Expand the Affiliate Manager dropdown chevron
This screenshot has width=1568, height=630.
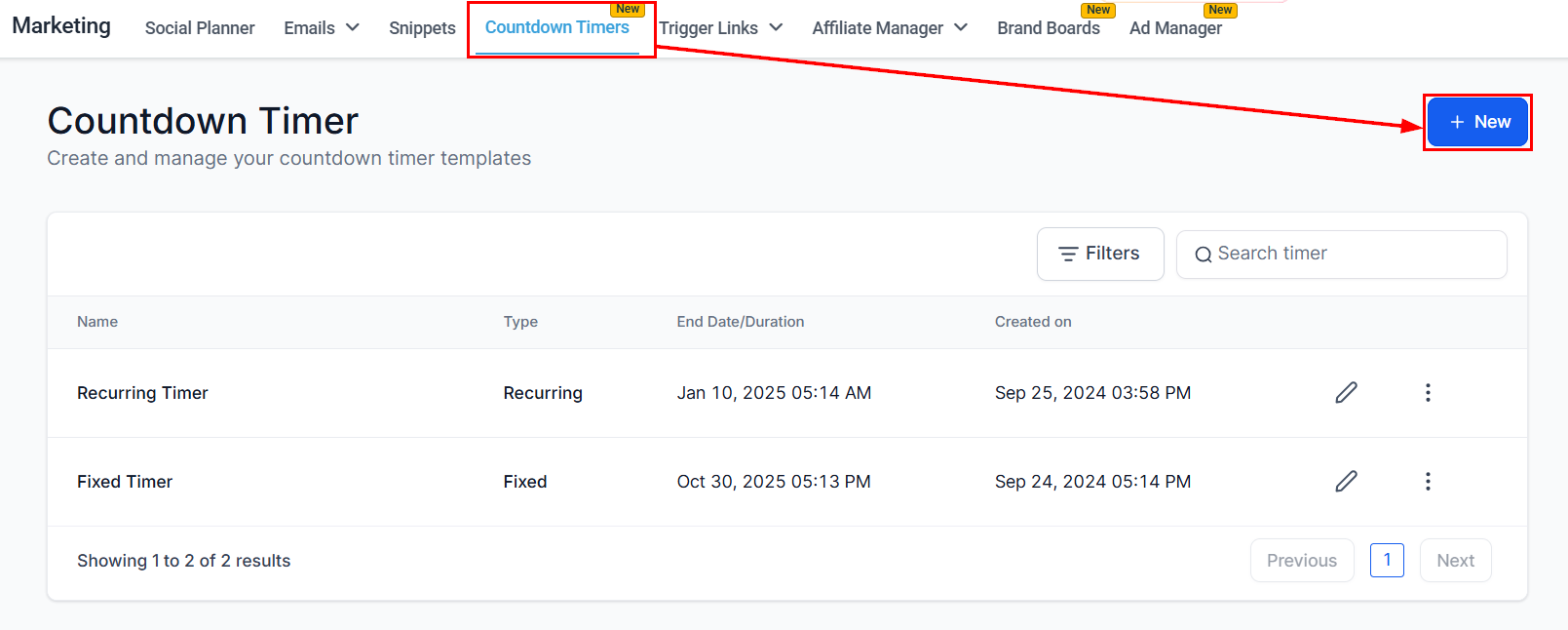point(961,27)
